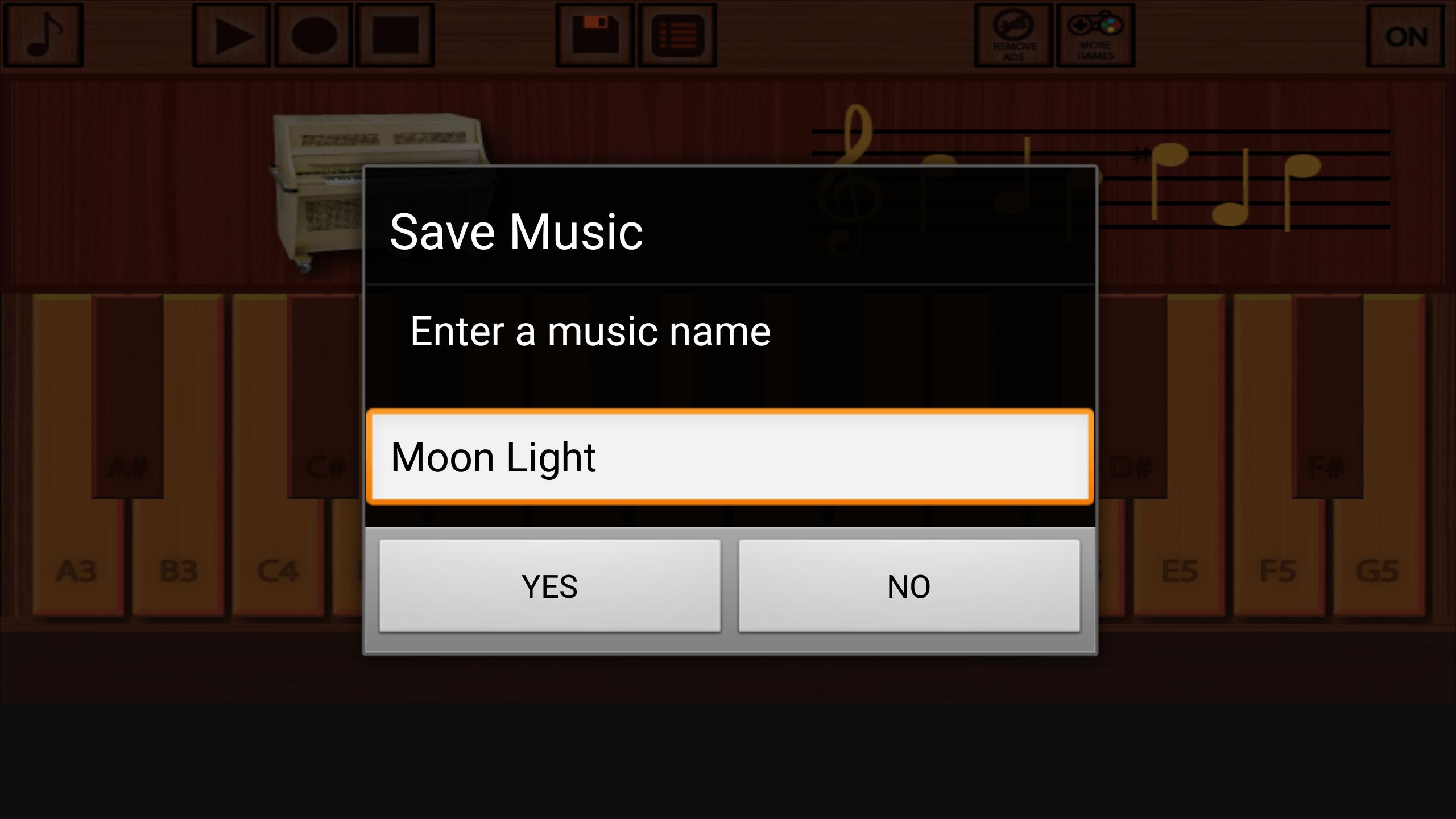Start playback with the play button
1456x819 pixels.
point(231,35)
